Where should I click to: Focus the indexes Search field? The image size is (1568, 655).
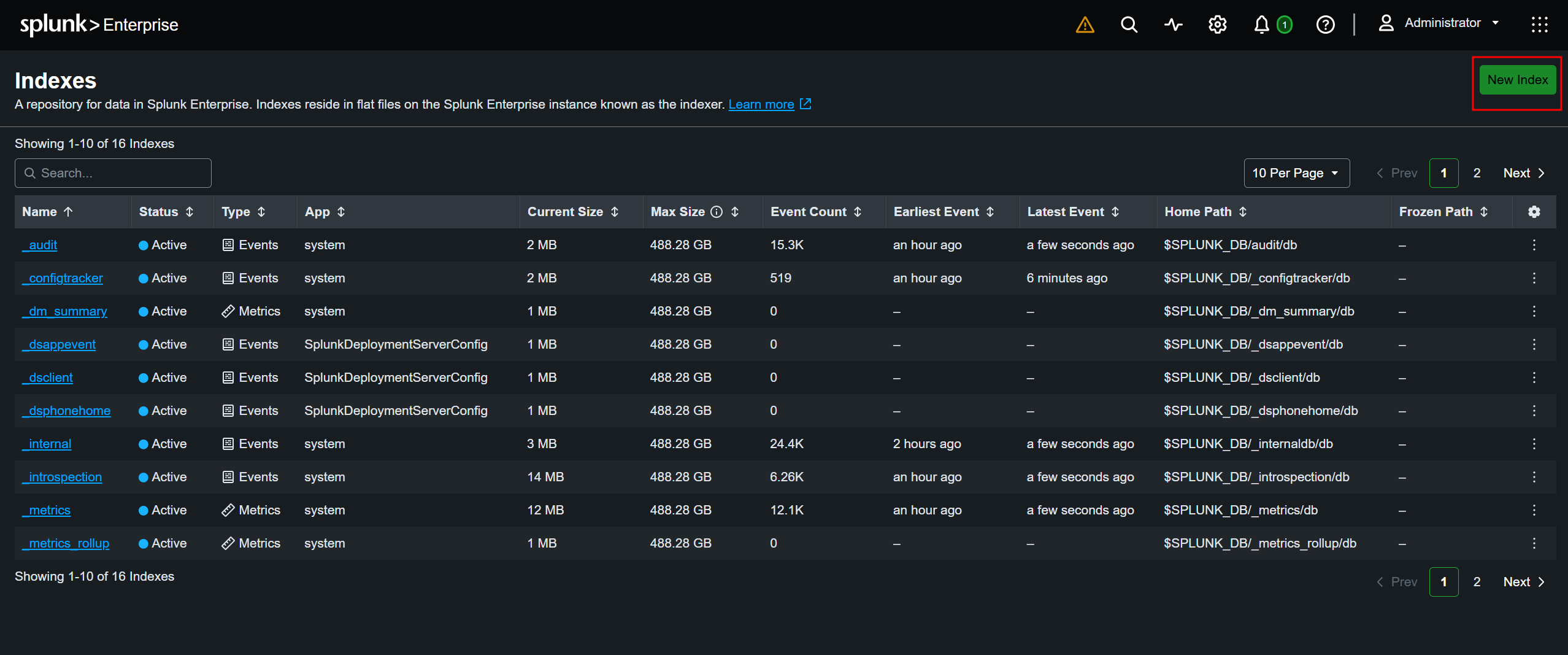[113, 173]
